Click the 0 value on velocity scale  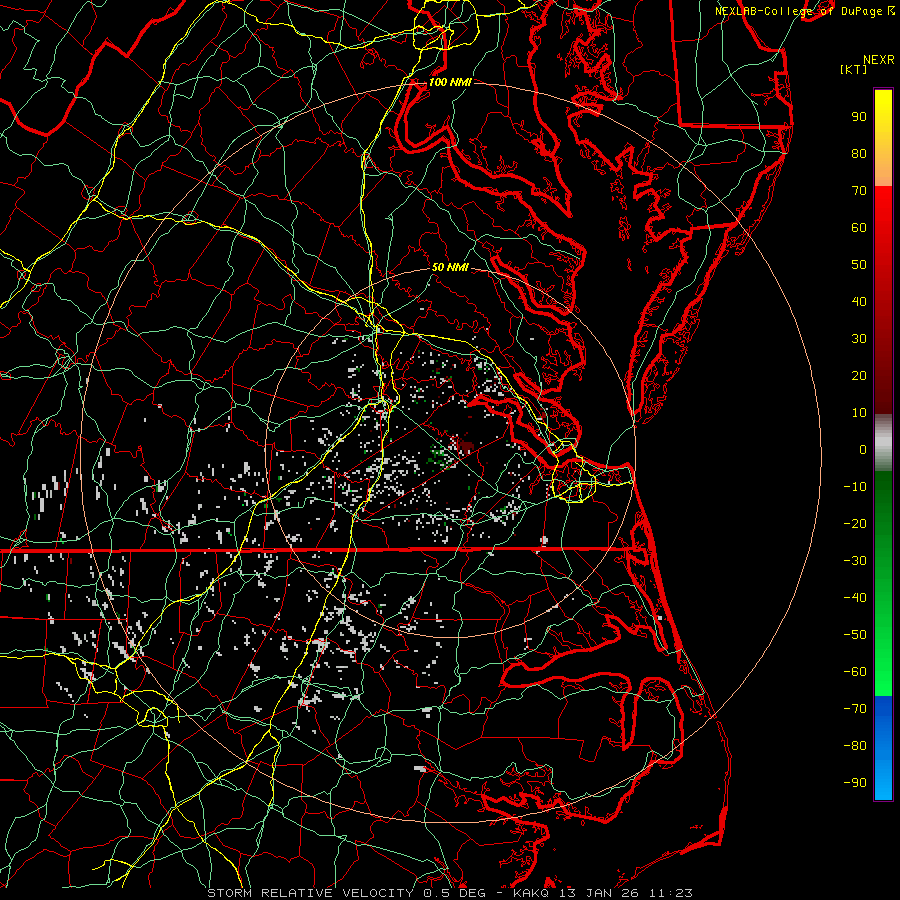click(x=863, y=450)
